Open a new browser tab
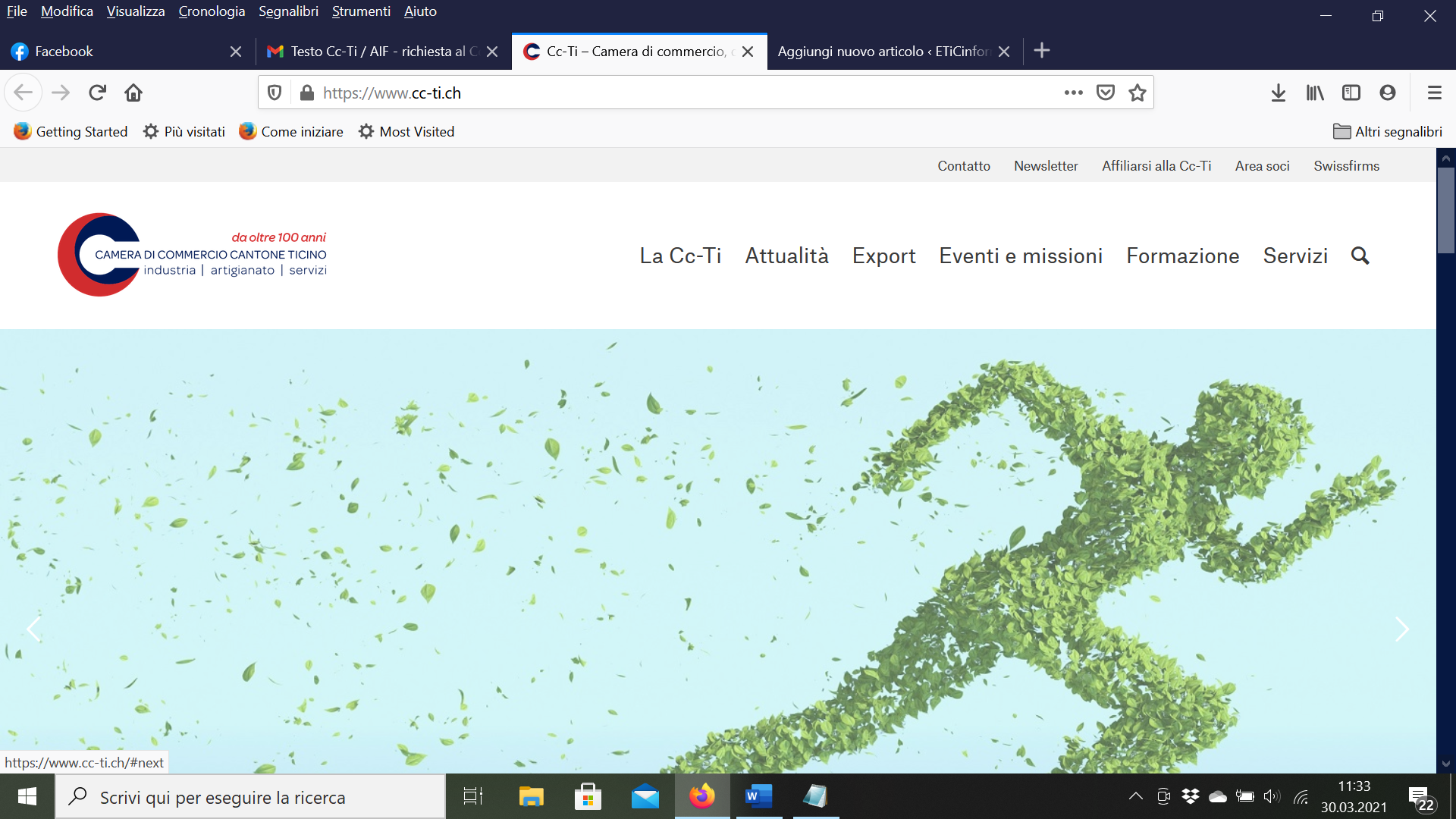 coord(1042,51)
